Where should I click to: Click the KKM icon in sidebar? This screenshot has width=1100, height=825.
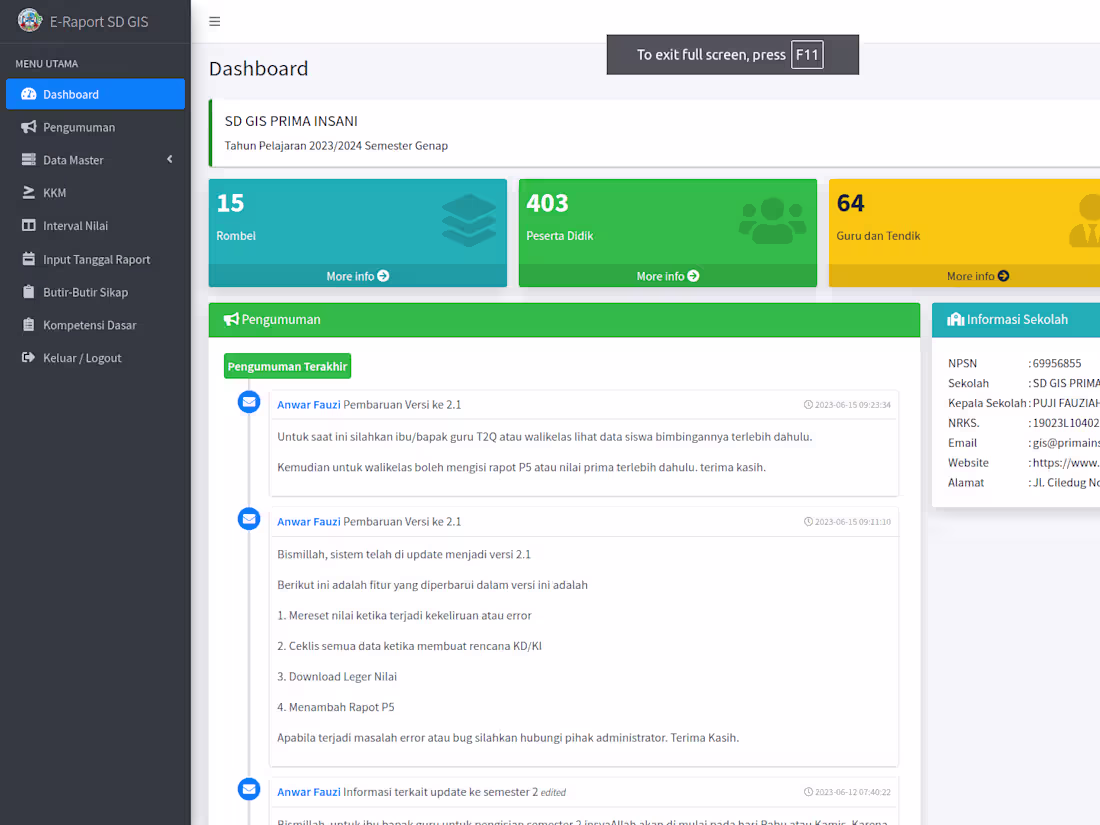29,192
